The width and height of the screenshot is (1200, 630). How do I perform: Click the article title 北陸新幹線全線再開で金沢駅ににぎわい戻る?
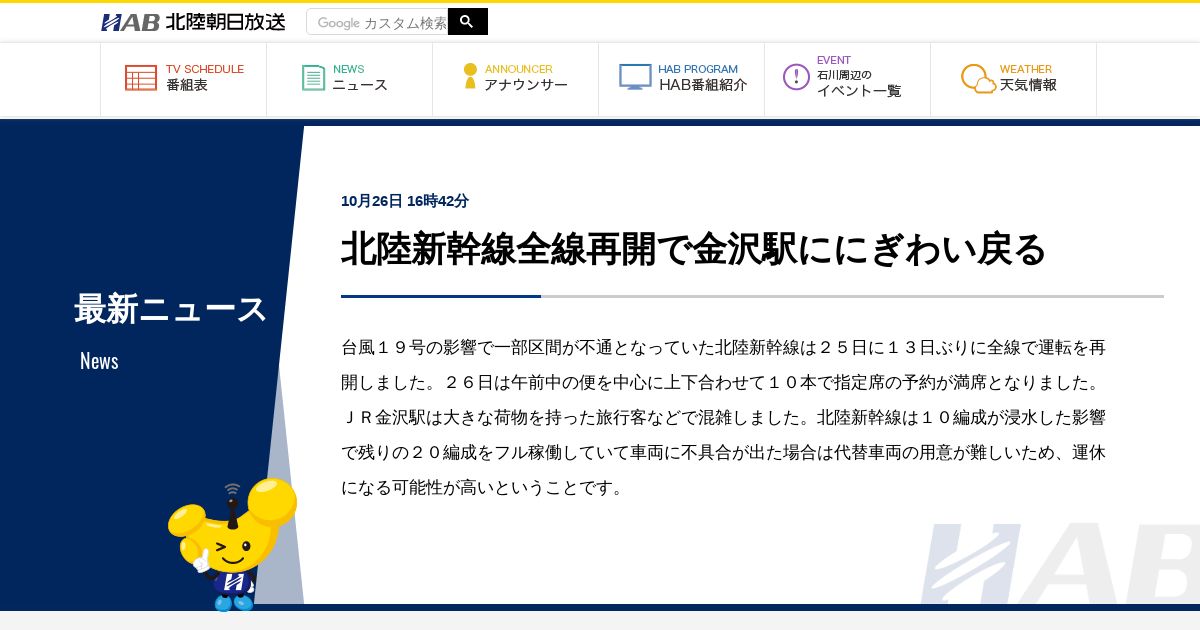693,249
